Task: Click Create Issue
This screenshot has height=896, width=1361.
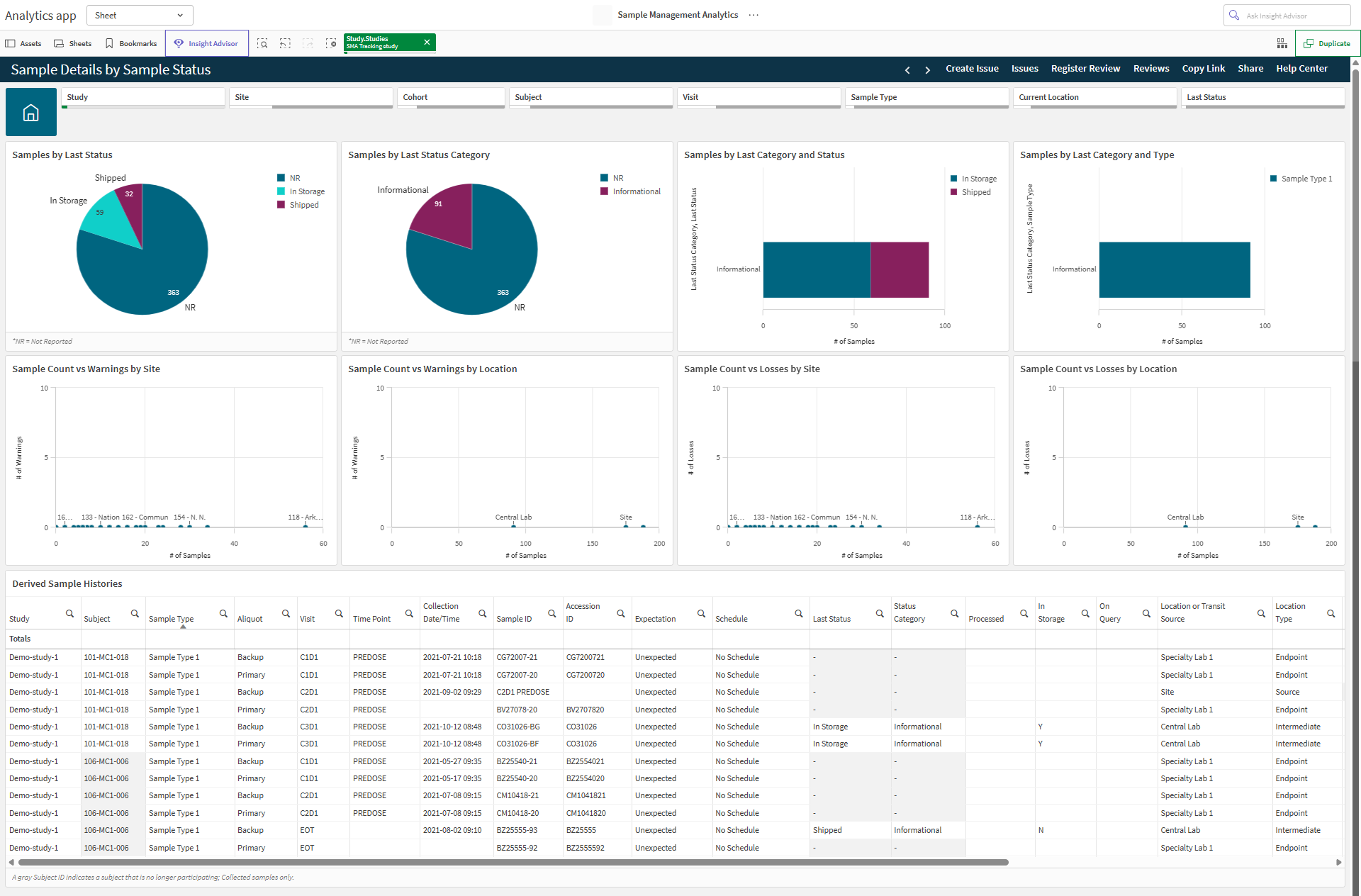Action: click(972, 69)
